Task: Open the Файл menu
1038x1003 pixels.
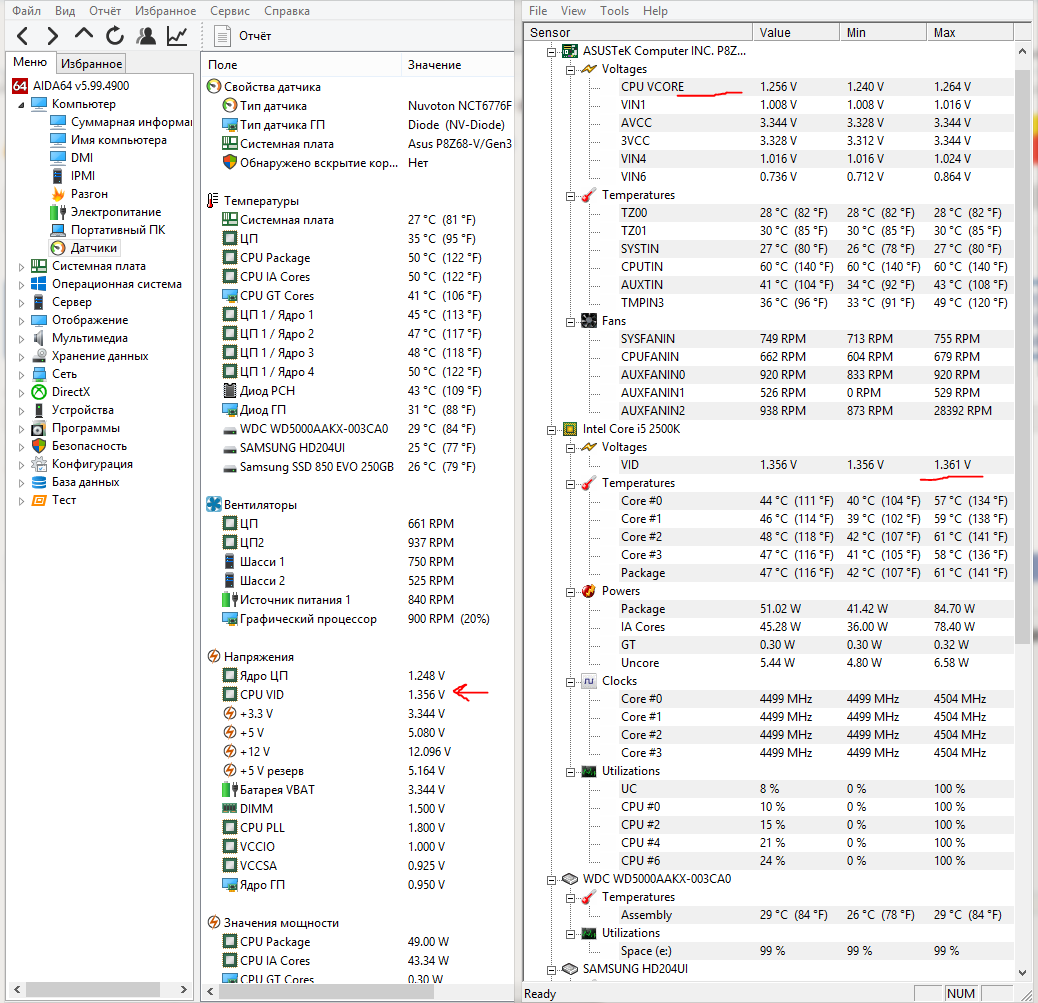Action: pos(26,11)
